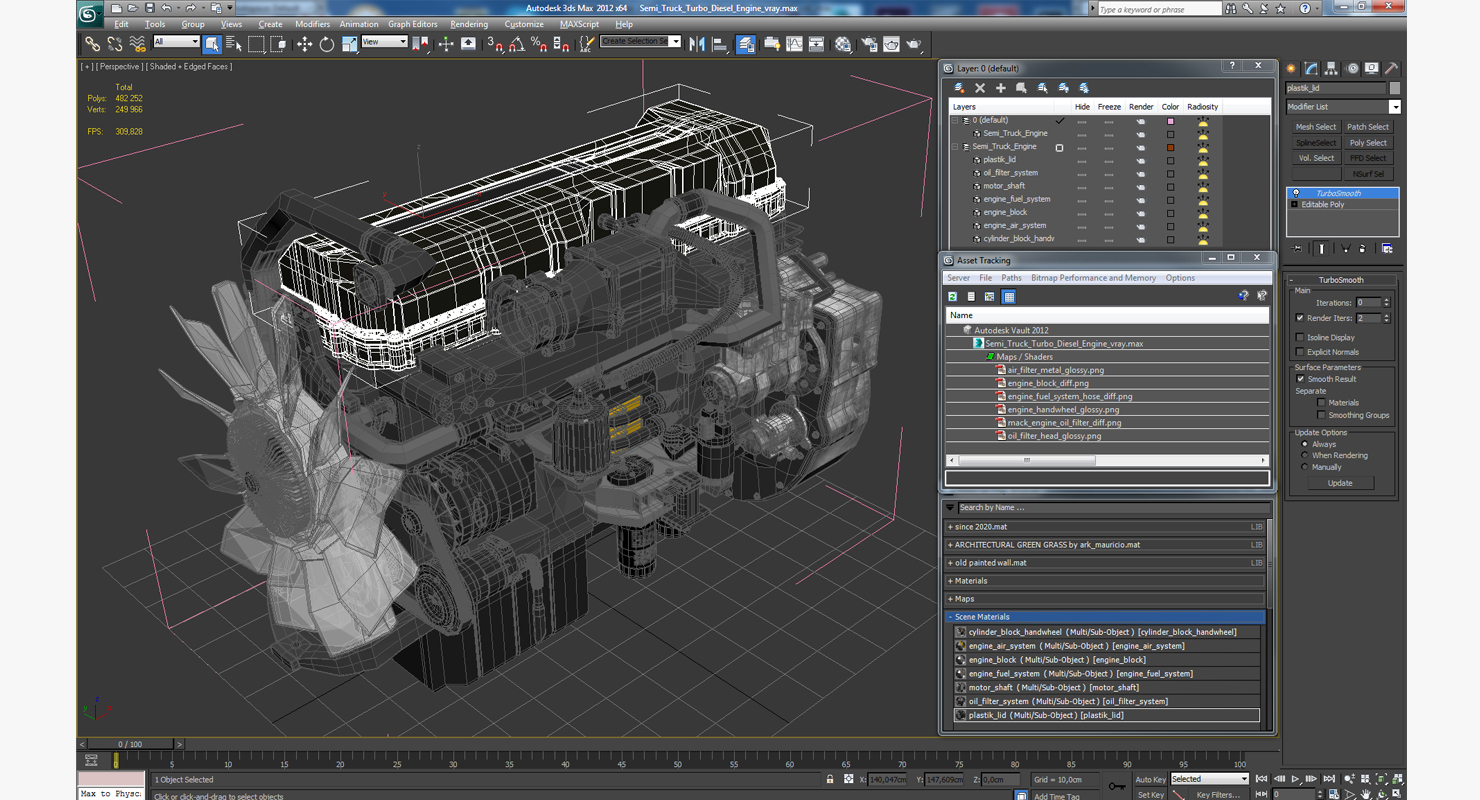Select the Manually update option

(1304, 467)
